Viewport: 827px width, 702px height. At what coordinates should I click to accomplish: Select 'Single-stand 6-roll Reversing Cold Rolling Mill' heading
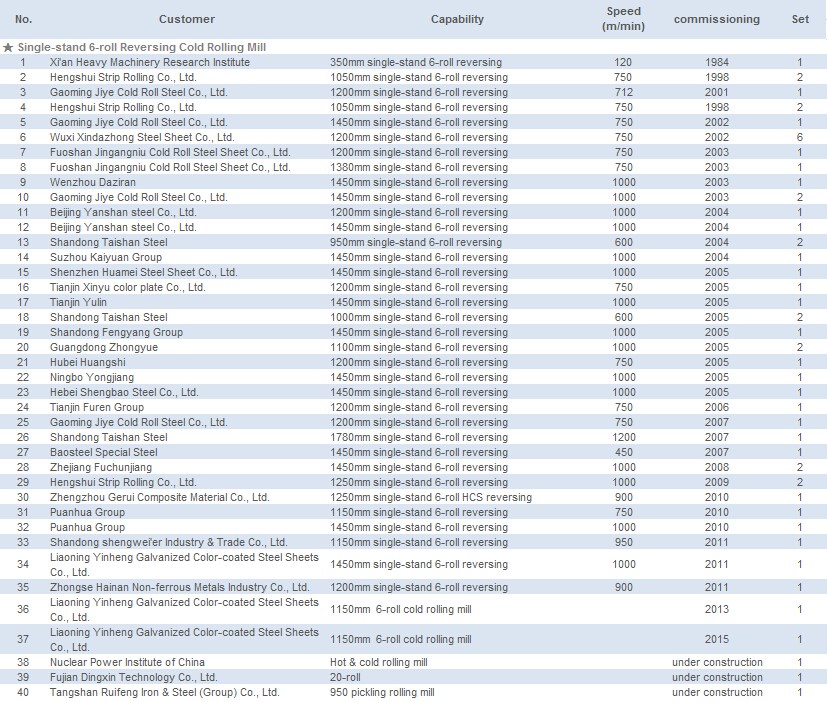pyautogui.click(x=142, y=47)
